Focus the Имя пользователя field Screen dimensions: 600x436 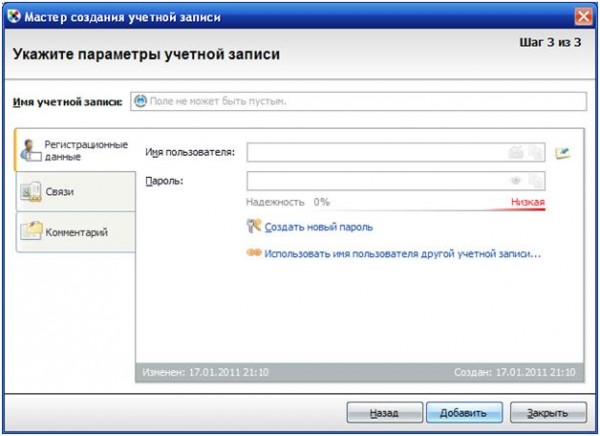[396, 152]
